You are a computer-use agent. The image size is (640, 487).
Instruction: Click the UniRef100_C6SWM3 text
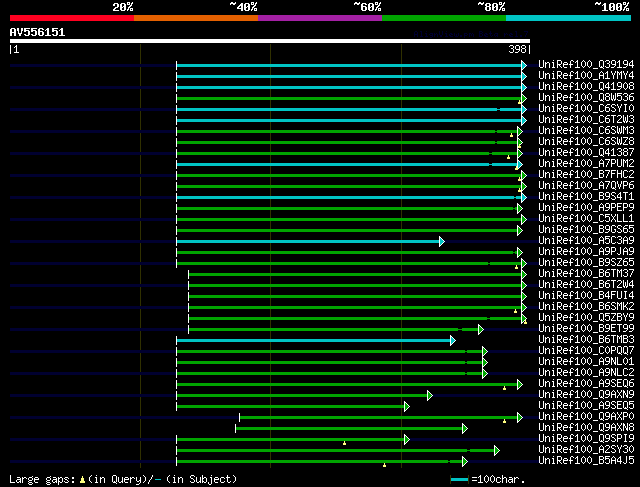(x=586, y=131)
